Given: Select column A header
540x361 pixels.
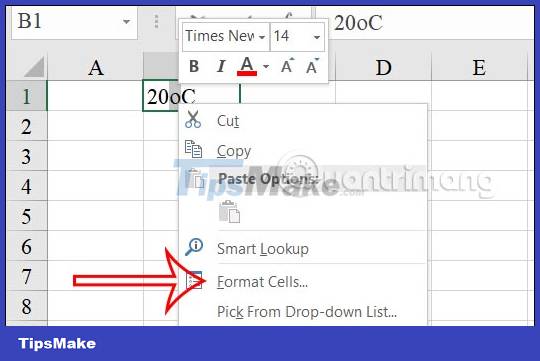Looking at the screenshot, I should (95, 66).
